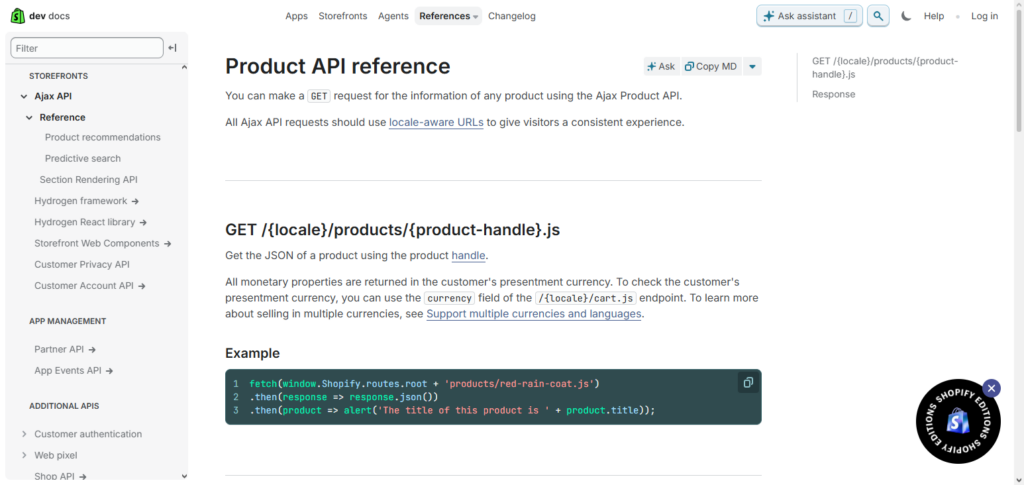Open Customer Privacy API page
This screenshot has width=1024, height=485.
(82, 264)
